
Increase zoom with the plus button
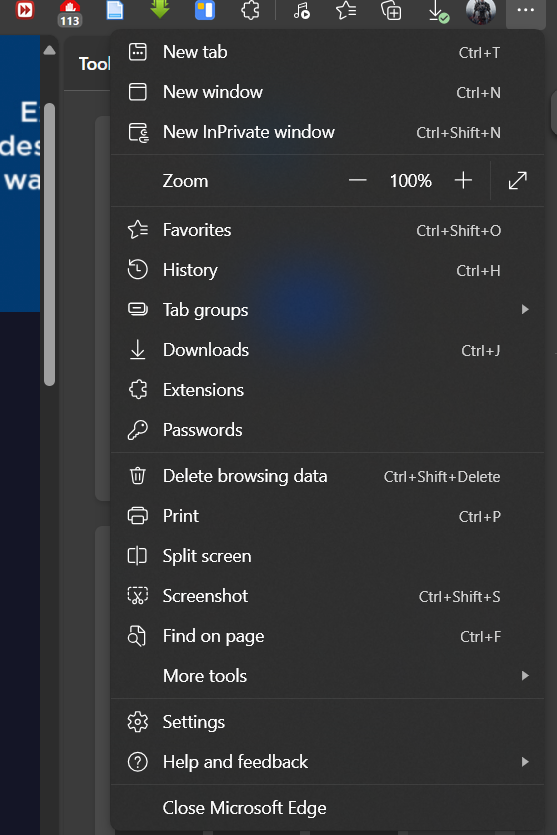[463, 181]
